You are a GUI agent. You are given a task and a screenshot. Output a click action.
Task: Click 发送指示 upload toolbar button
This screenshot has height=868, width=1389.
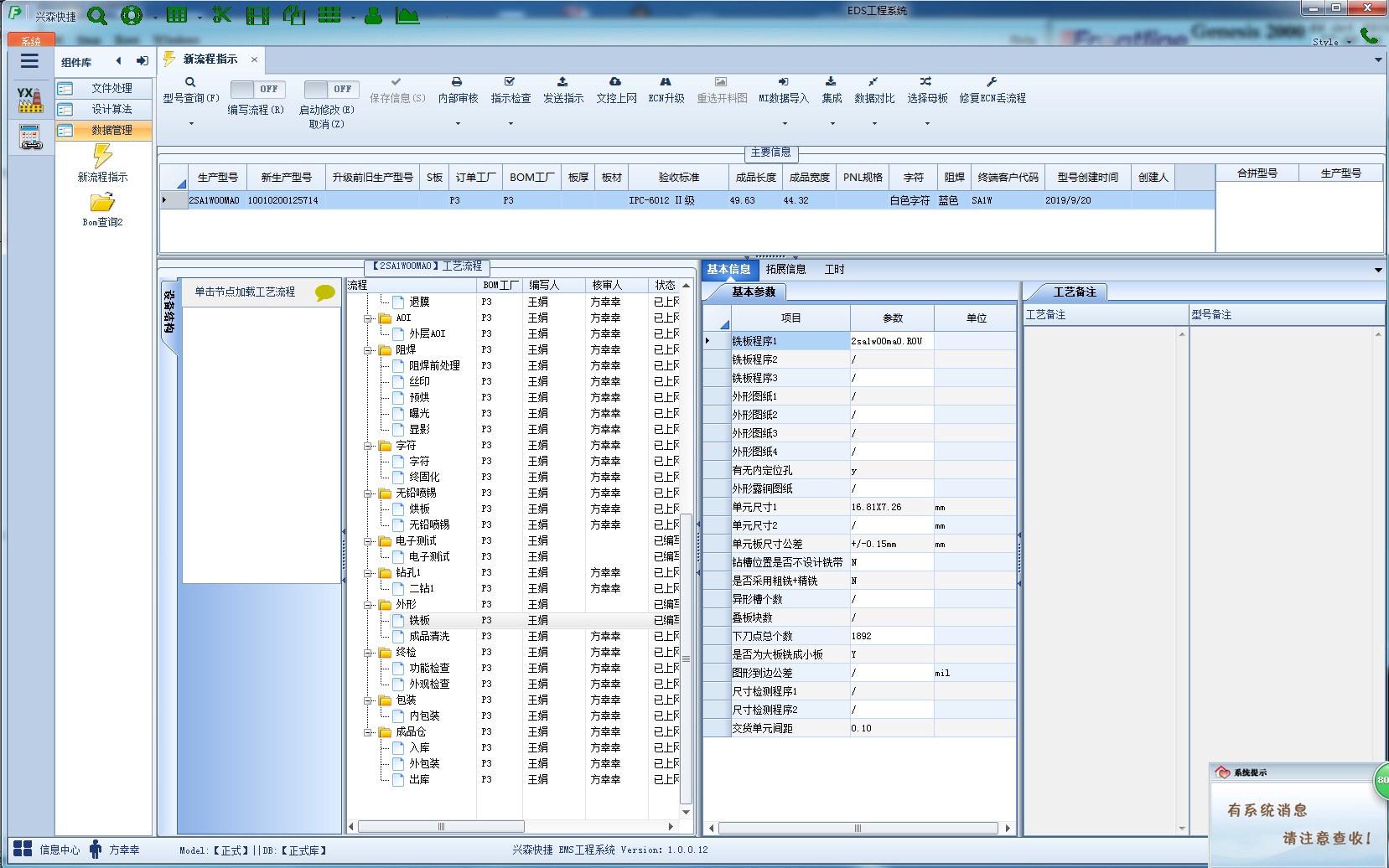click(563, 90)
